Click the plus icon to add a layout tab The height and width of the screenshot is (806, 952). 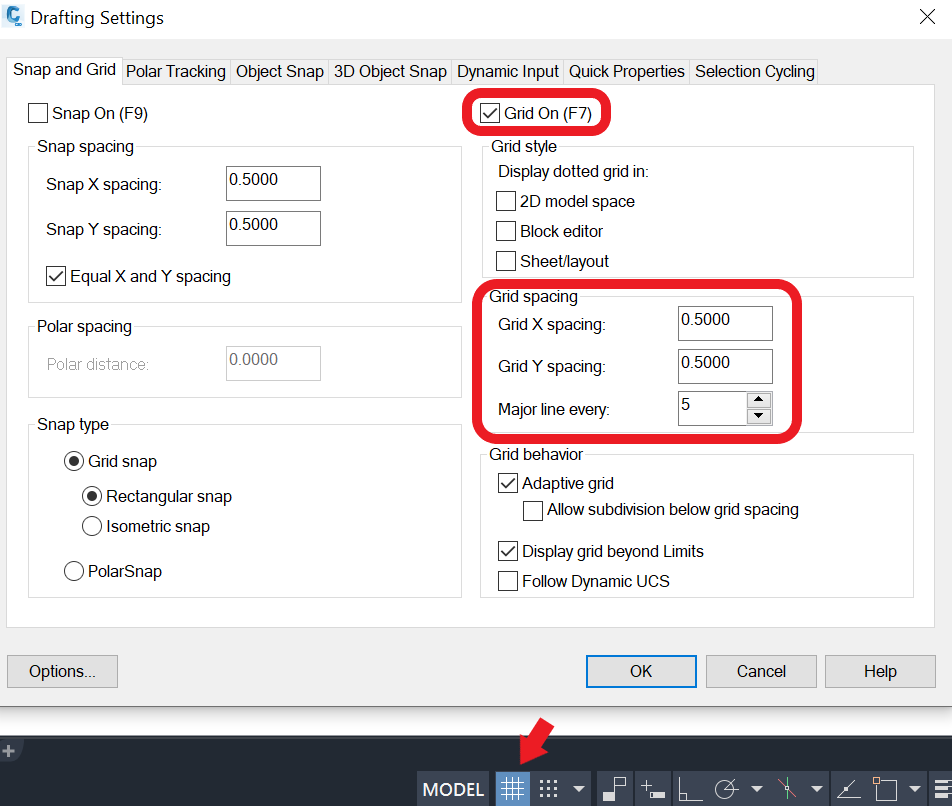coord(8,751)
